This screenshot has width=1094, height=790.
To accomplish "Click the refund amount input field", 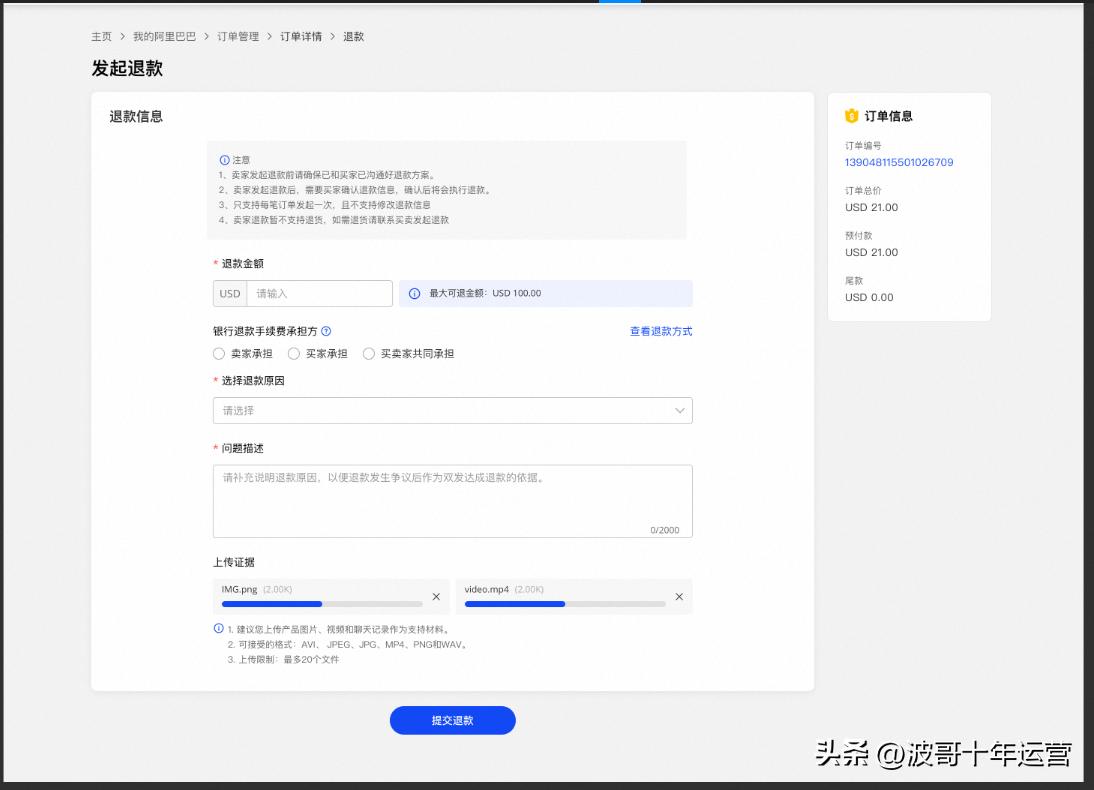I will pos(320,293).
